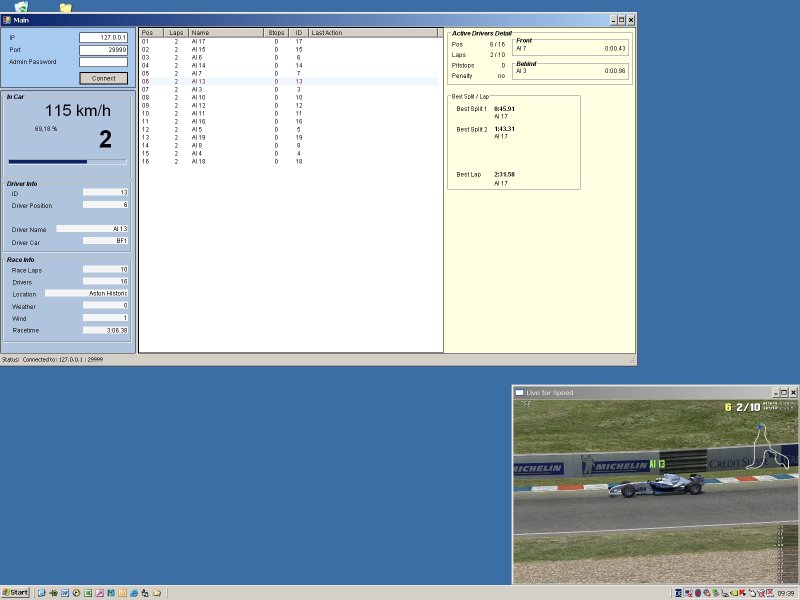Select the row for driver AI 3

[x=288, y=89]
